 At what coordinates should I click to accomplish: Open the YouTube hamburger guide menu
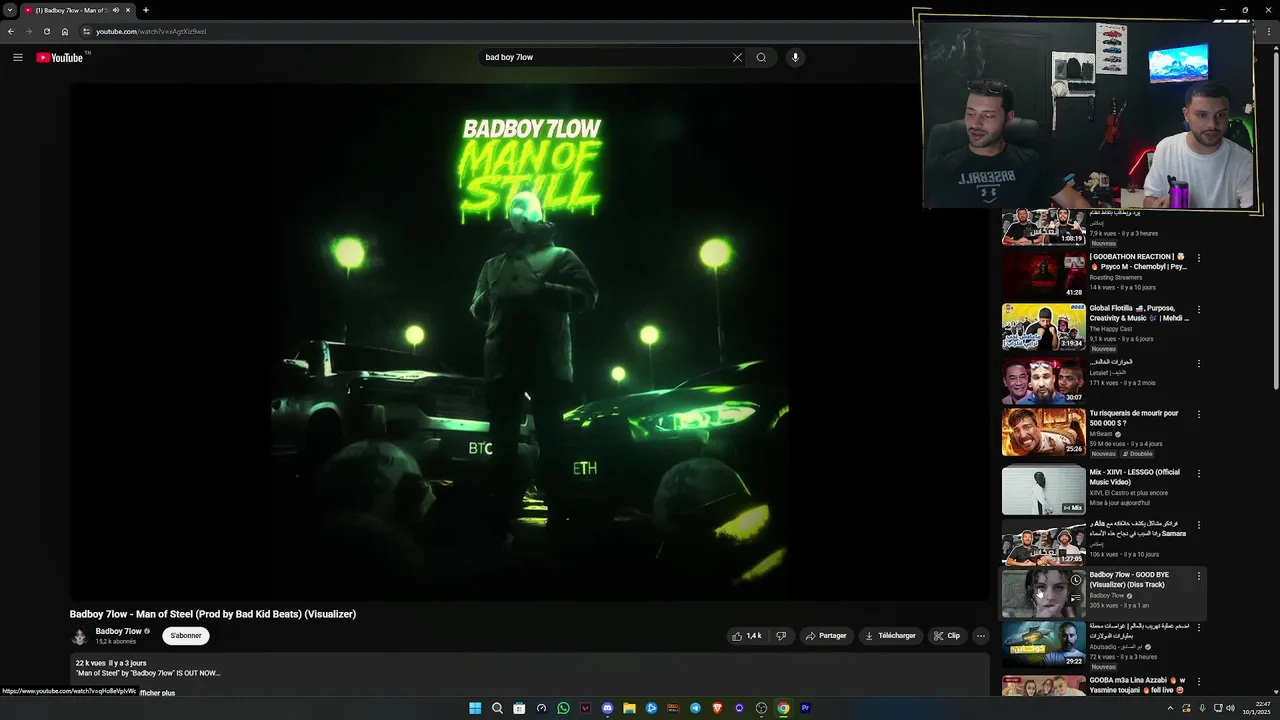tap(18, 57)
